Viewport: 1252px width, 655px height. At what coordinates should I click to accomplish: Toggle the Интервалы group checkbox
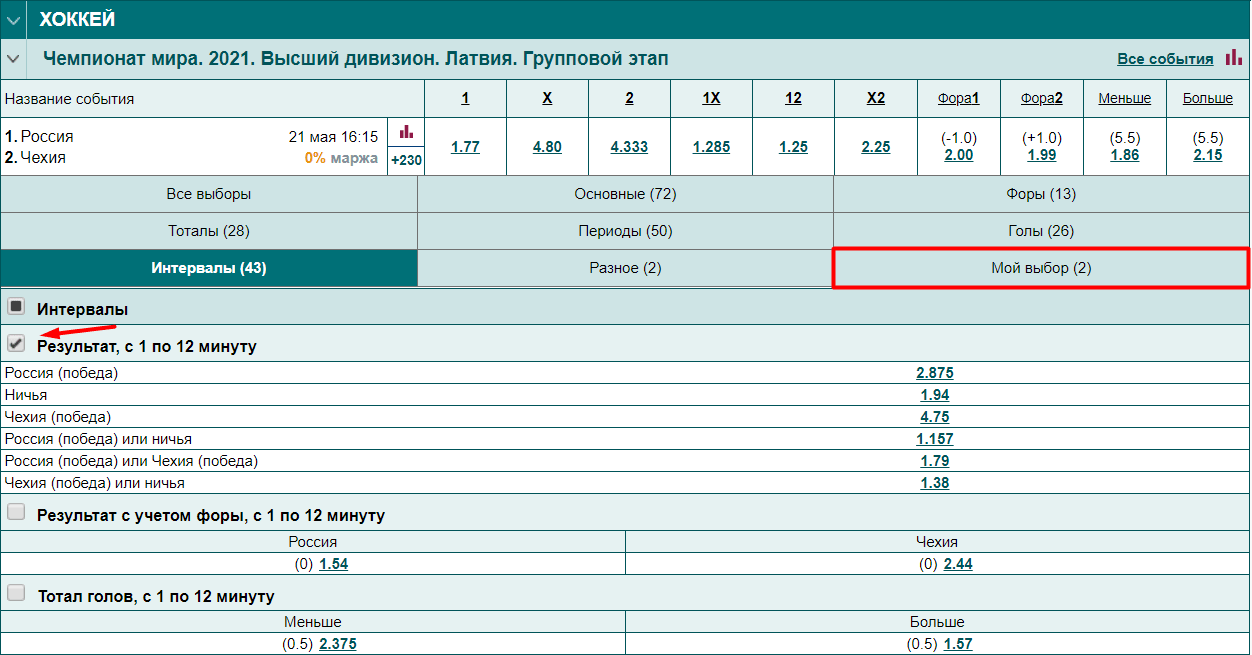click(x=16, y=307)
